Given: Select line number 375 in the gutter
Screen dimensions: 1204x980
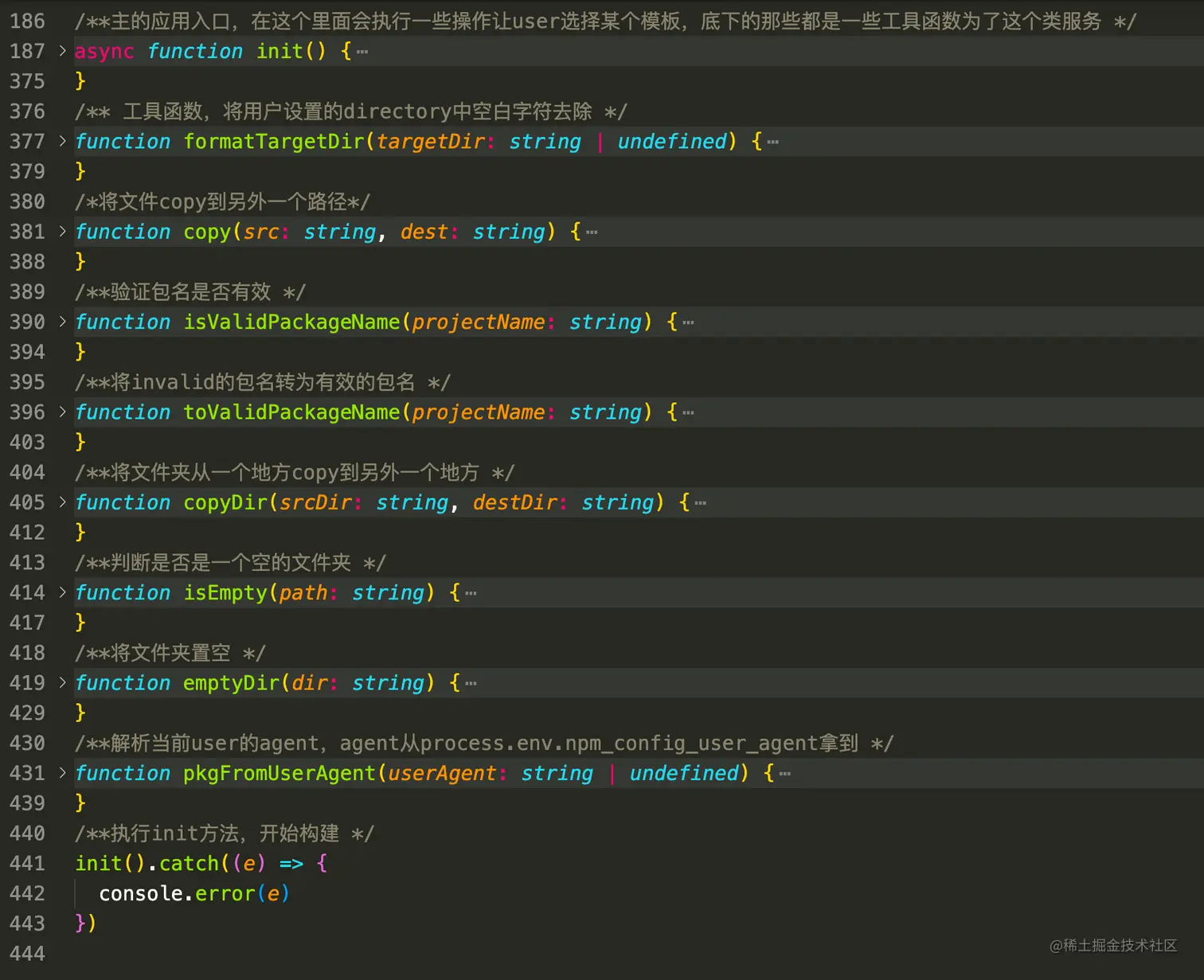Looking at the screenshot, I should click(27, 81).
